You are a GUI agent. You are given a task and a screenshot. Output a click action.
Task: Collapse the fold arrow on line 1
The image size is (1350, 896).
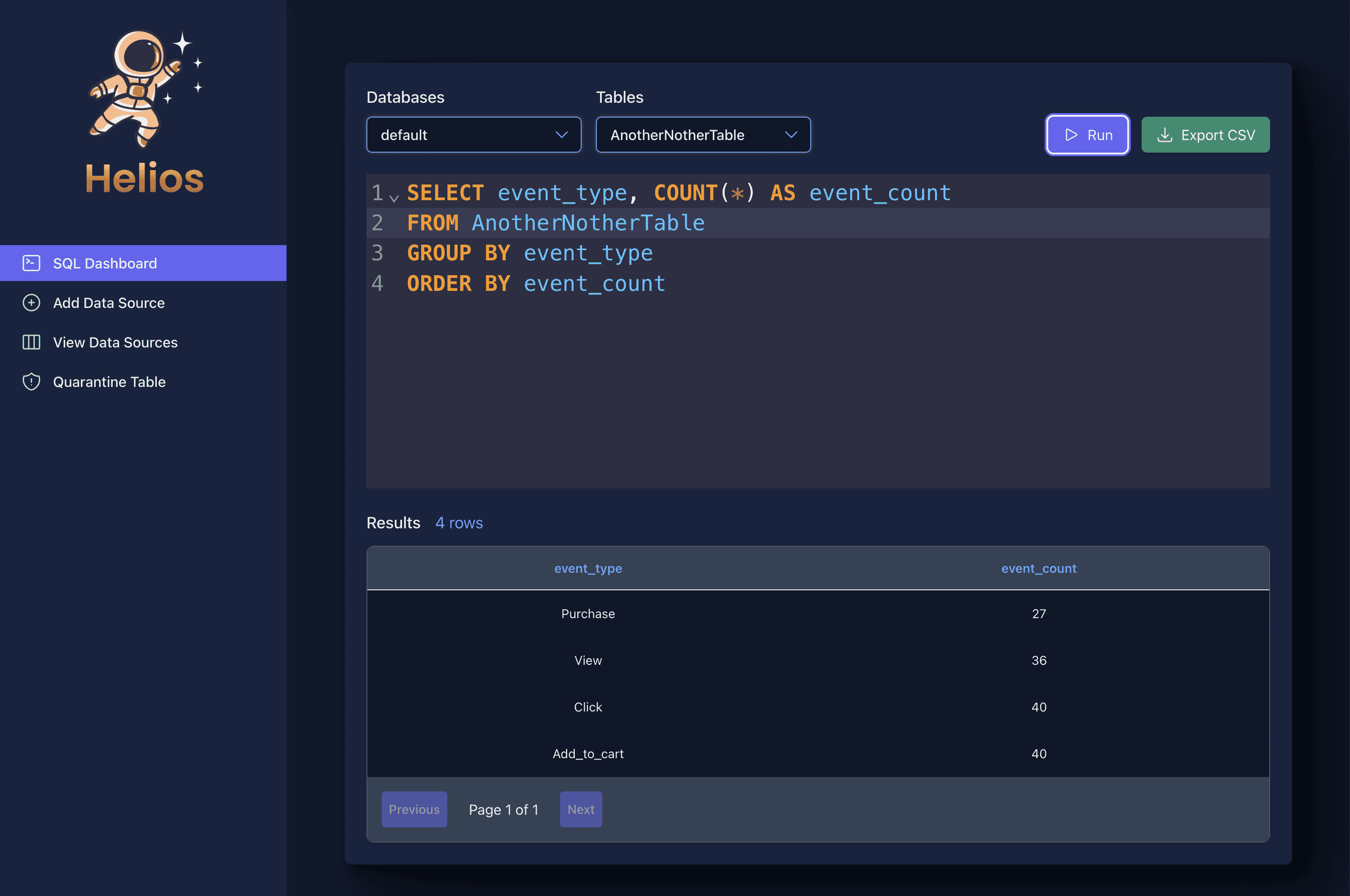tap(394, 198)
